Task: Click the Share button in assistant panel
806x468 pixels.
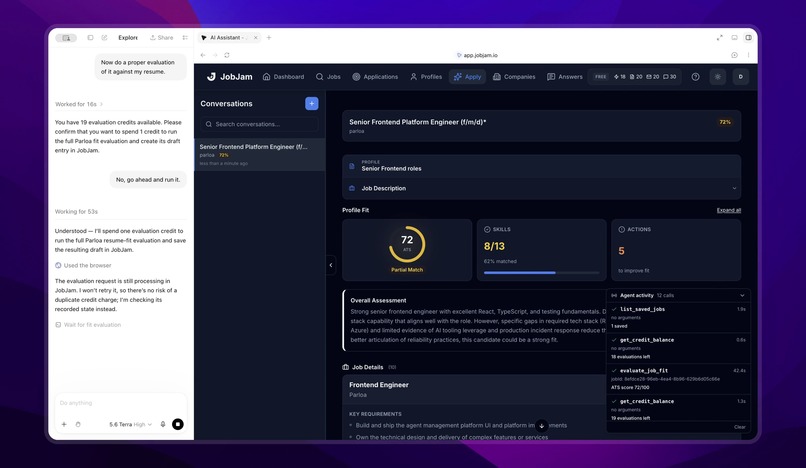Action: pos(161,38)
